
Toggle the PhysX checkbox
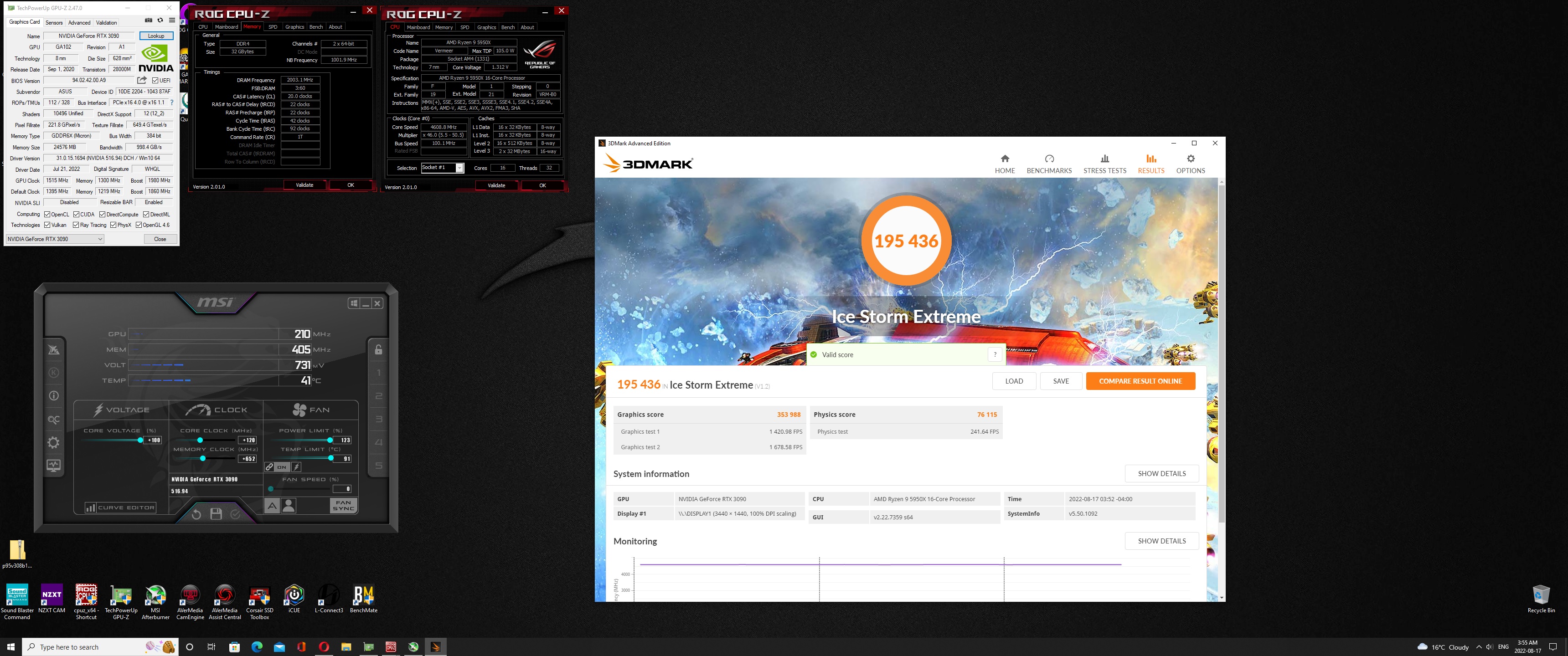[x=113, y=225]
